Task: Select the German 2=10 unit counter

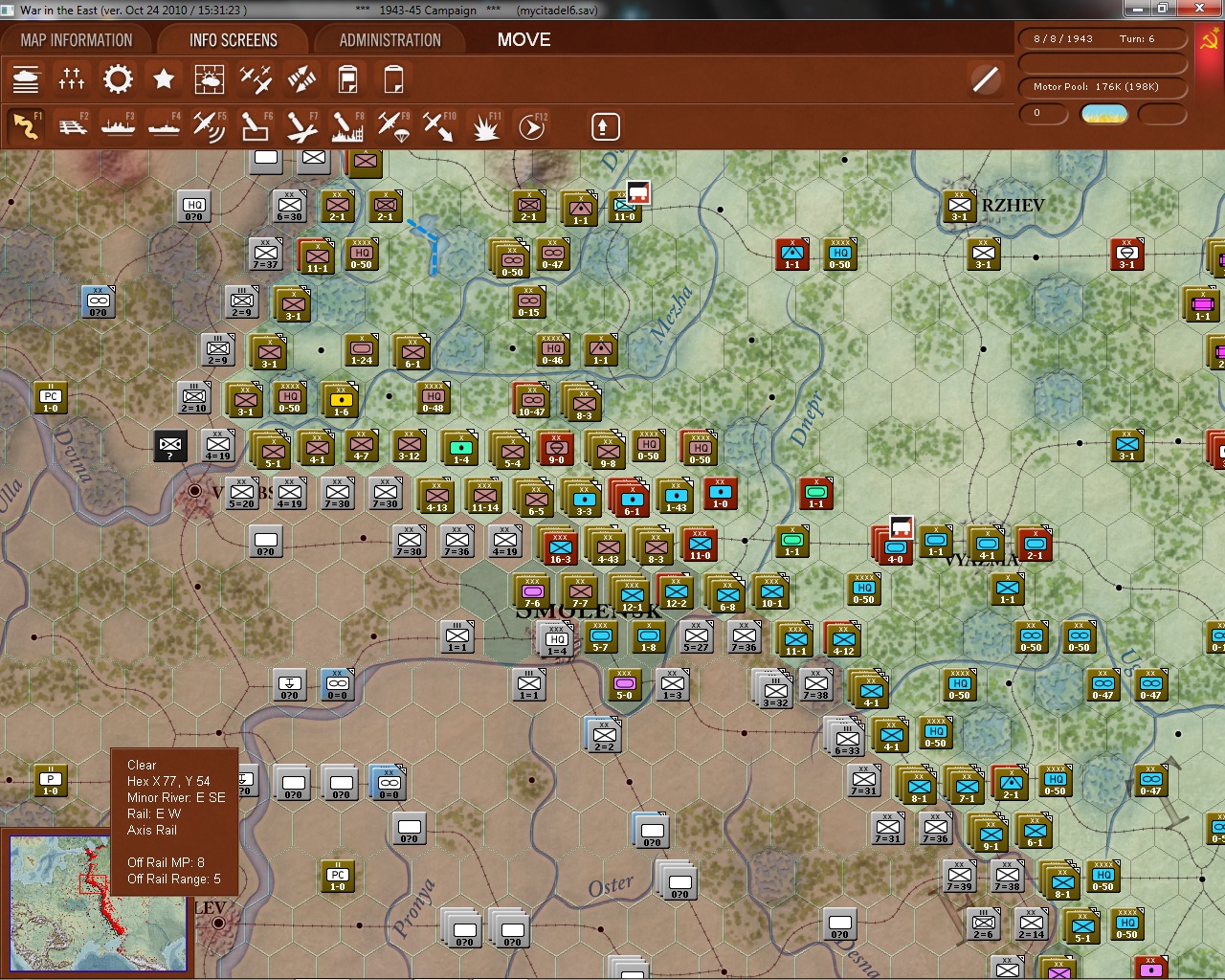Action: point(194,396)
